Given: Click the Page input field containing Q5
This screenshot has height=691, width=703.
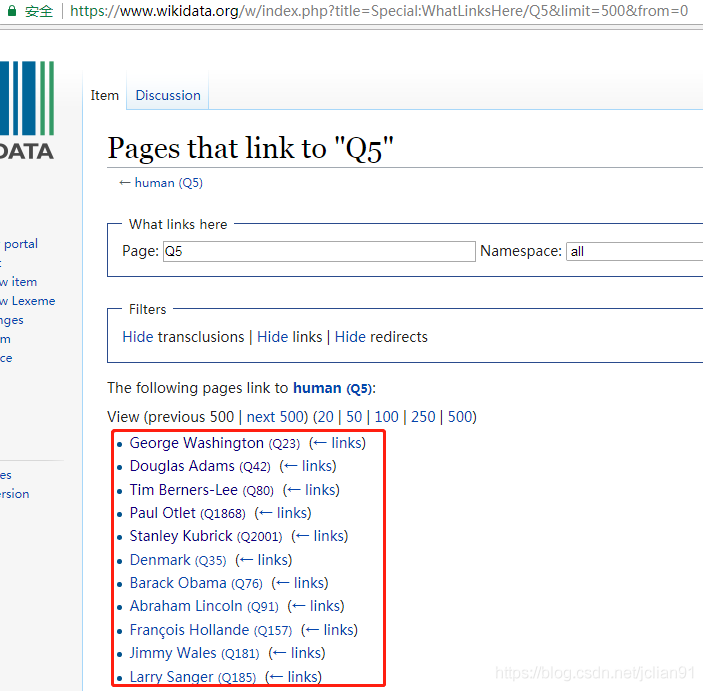Looking at the screenshot, I should tap(318, 251).
